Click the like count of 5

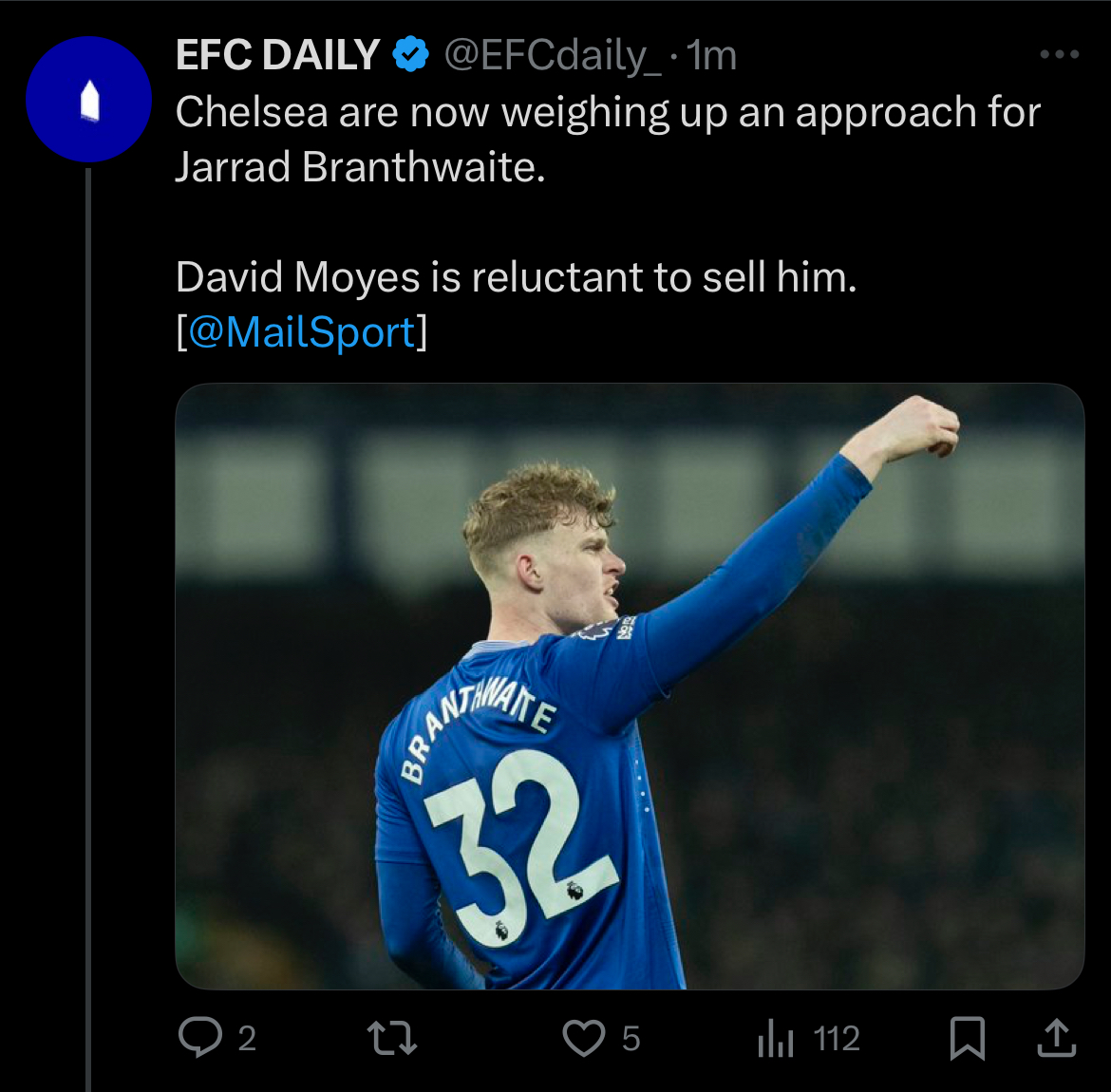(x=631, y=1039)
